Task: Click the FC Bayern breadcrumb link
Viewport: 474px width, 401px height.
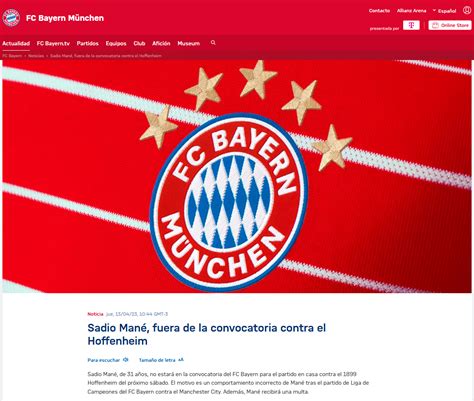Action: 12,56
